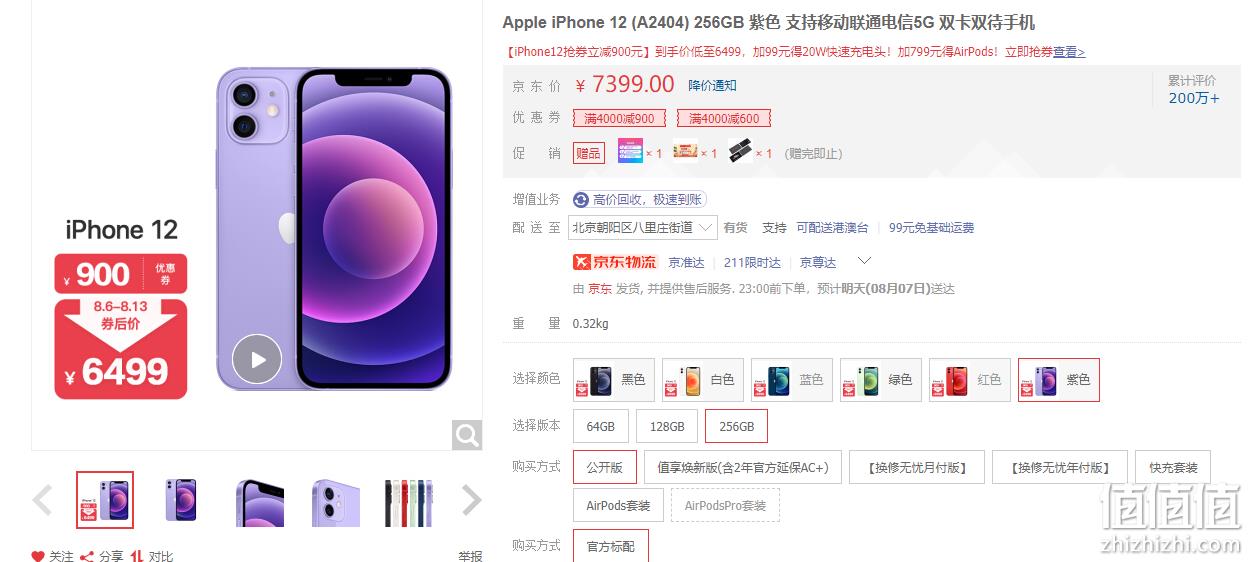Select the 128GB version option
1250x562 pixels.
pyautogui.click(x=667, y=426)
